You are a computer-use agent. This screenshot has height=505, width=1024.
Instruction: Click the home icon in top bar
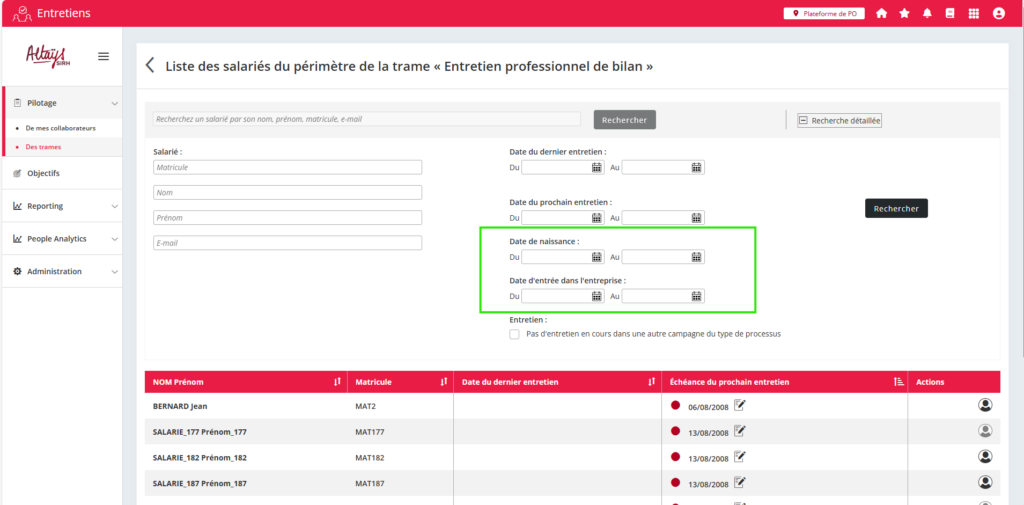point(881,14)
